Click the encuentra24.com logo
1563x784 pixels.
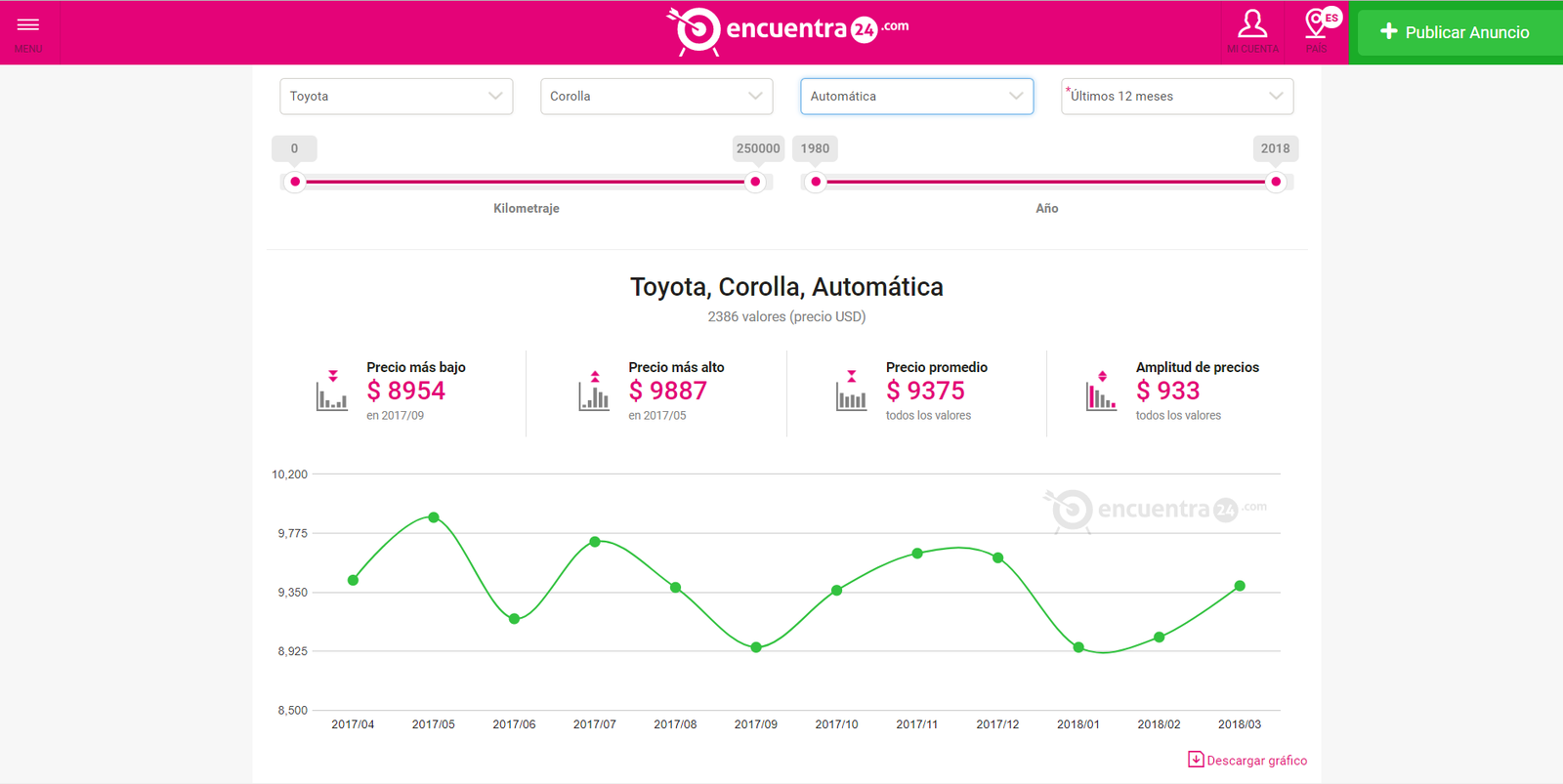(x=787, y=31)
